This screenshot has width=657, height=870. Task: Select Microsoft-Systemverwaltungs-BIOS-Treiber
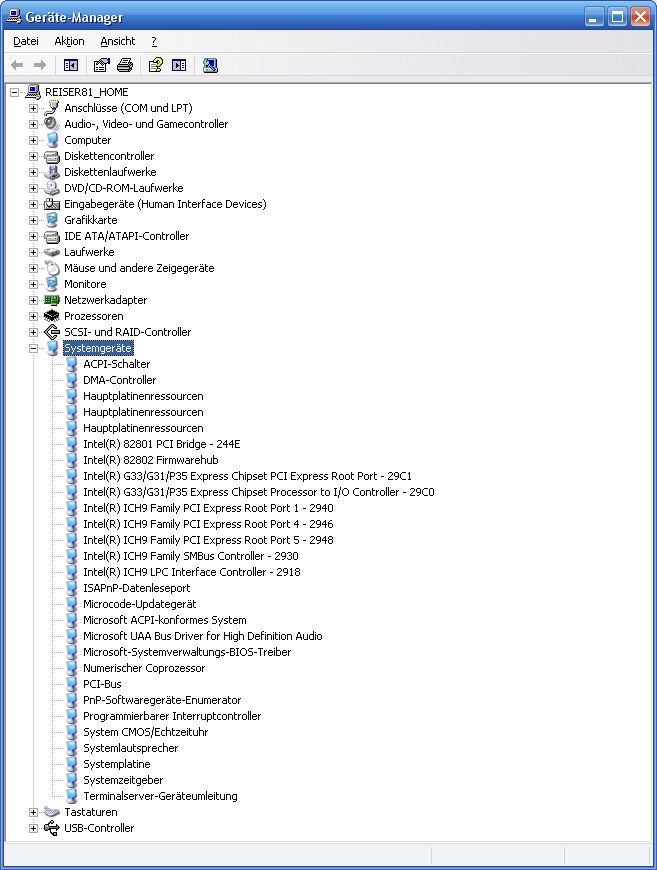pyautogui.click(x=187, y=652)
